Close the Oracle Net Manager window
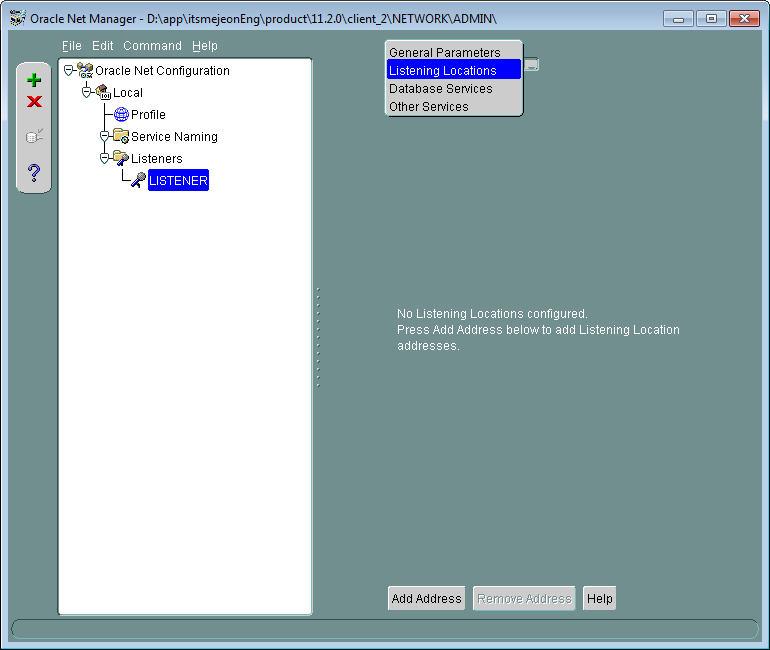The height and width of the screenshot is (650, 770). click(744, 19)
